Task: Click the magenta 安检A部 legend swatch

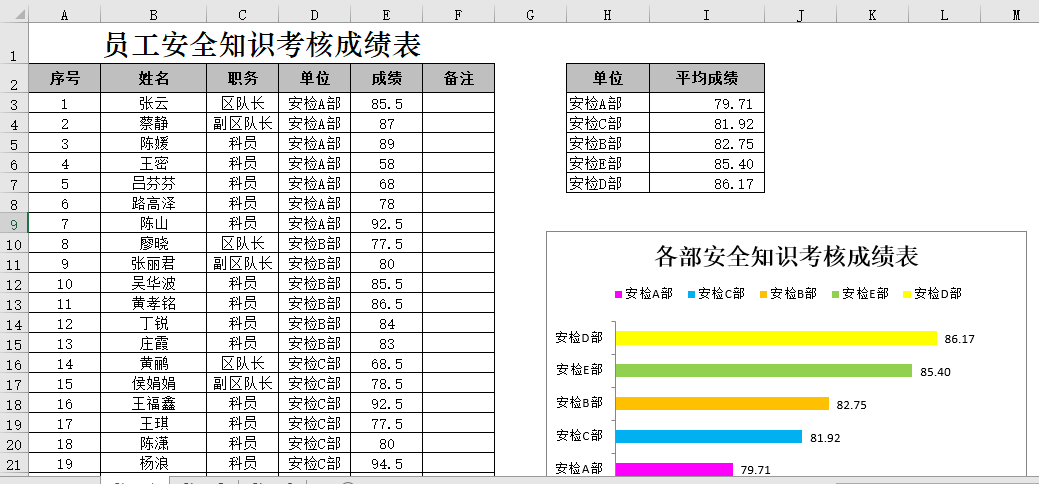Action: coord(619,294)
